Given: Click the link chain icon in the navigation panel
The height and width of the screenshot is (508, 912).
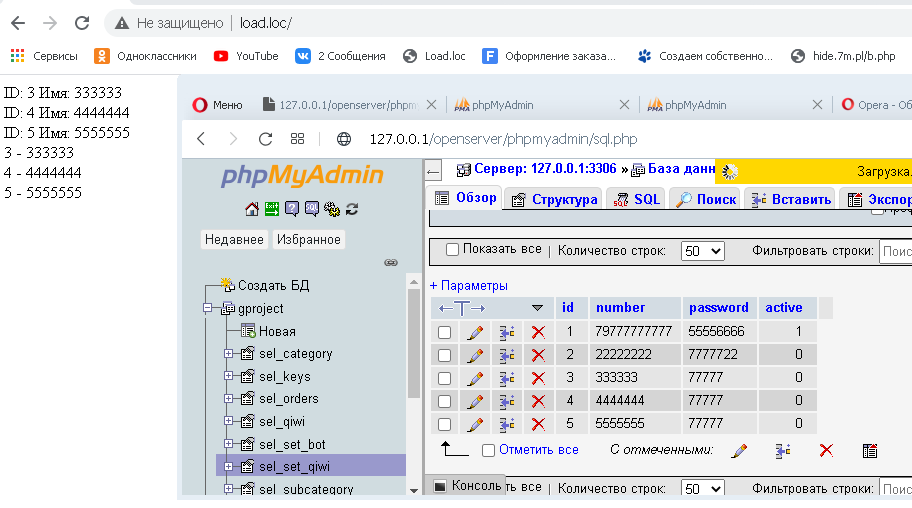Looking at the screenshot, I should (x=391, y=262).
